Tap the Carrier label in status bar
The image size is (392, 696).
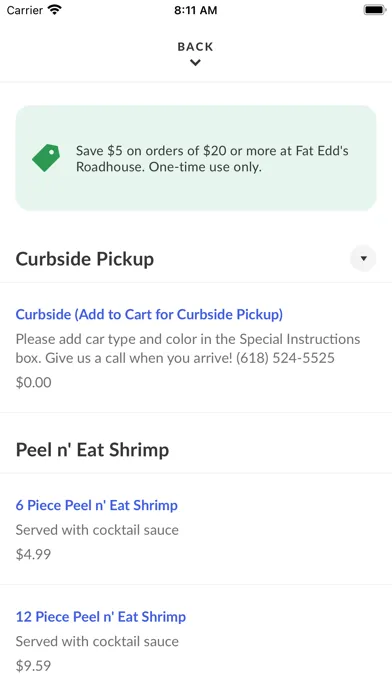pos(24,10)
